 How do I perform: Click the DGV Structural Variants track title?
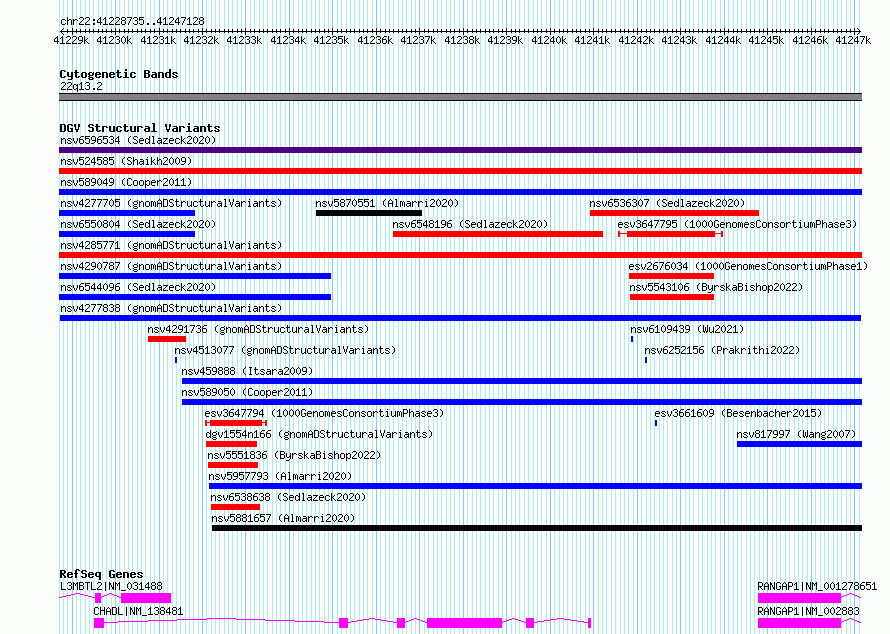coord(140,128)
